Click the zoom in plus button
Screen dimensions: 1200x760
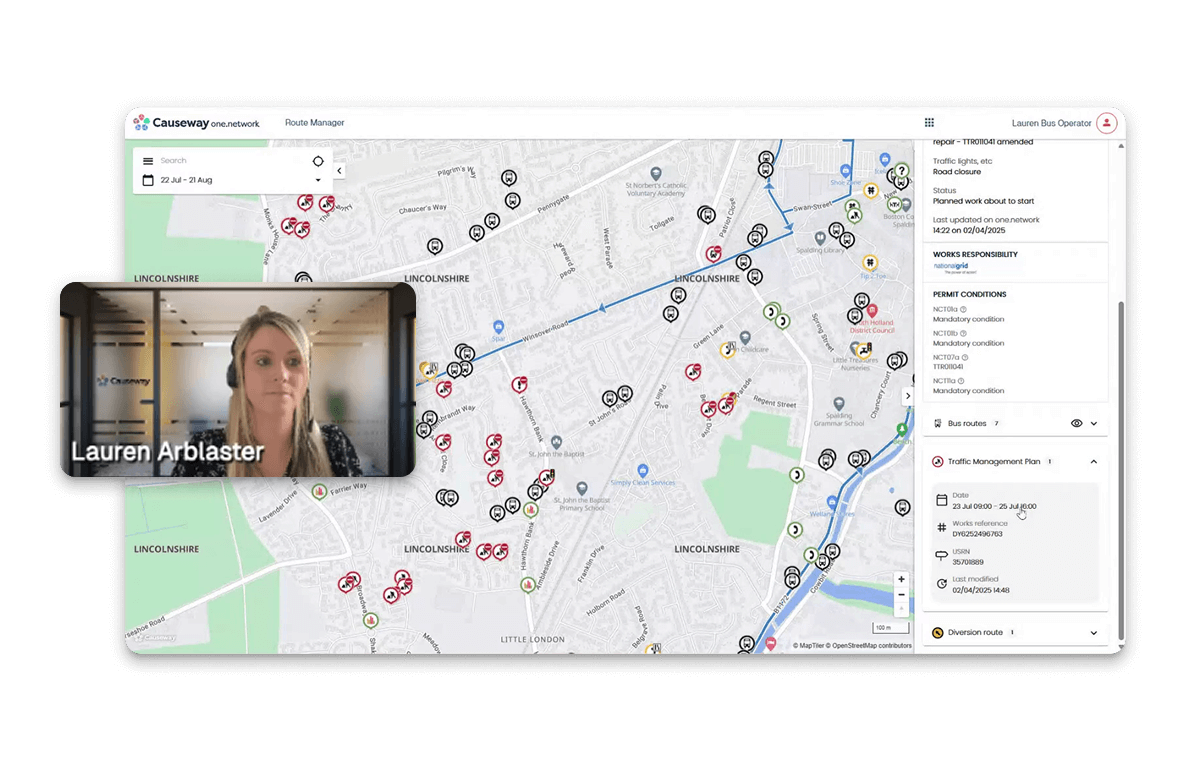(901, 580)
